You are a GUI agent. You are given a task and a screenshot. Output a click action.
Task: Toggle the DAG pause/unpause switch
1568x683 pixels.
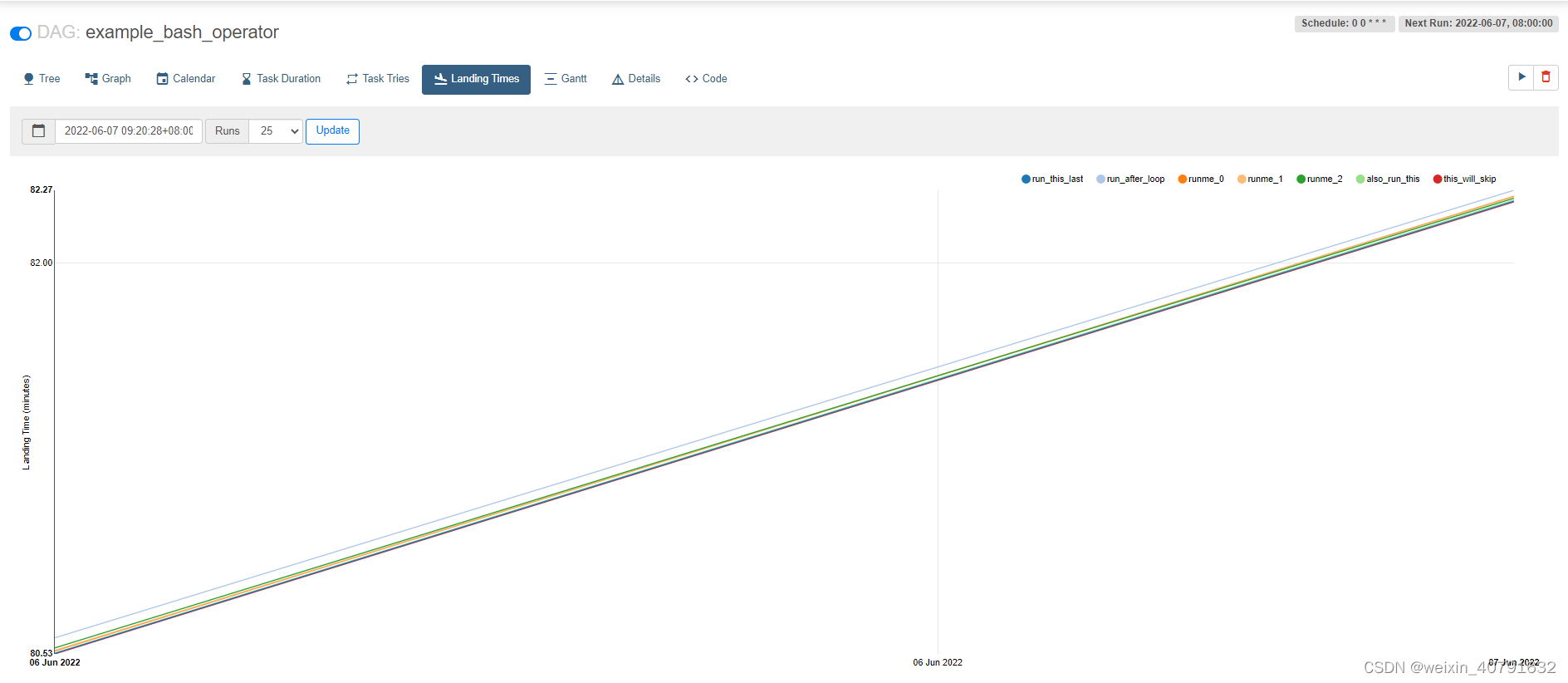tap(21, 33)
